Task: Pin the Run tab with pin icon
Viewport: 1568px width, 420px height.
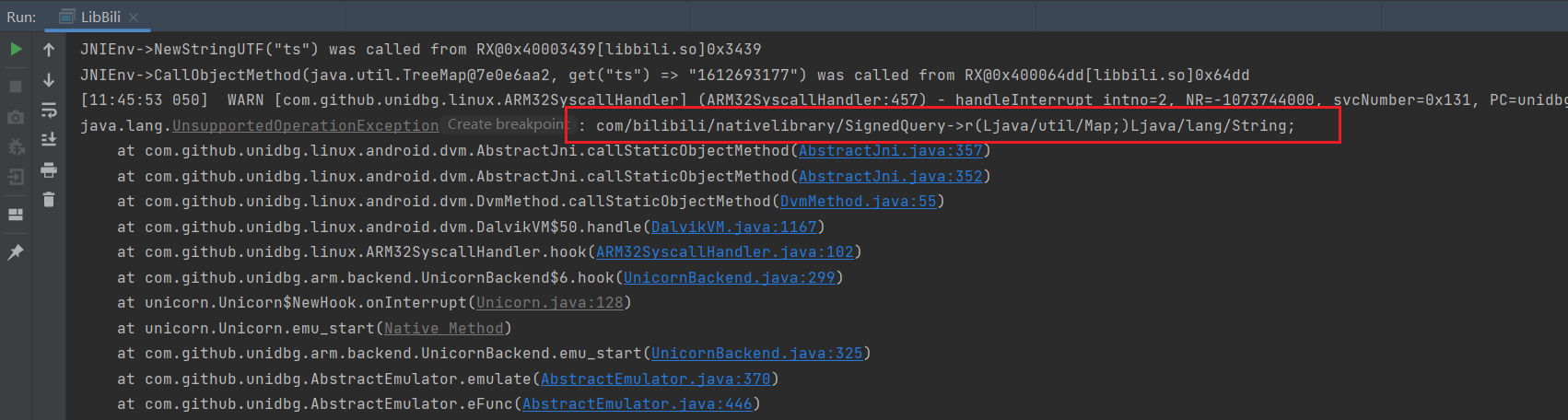Action: (x=16, y=251)
